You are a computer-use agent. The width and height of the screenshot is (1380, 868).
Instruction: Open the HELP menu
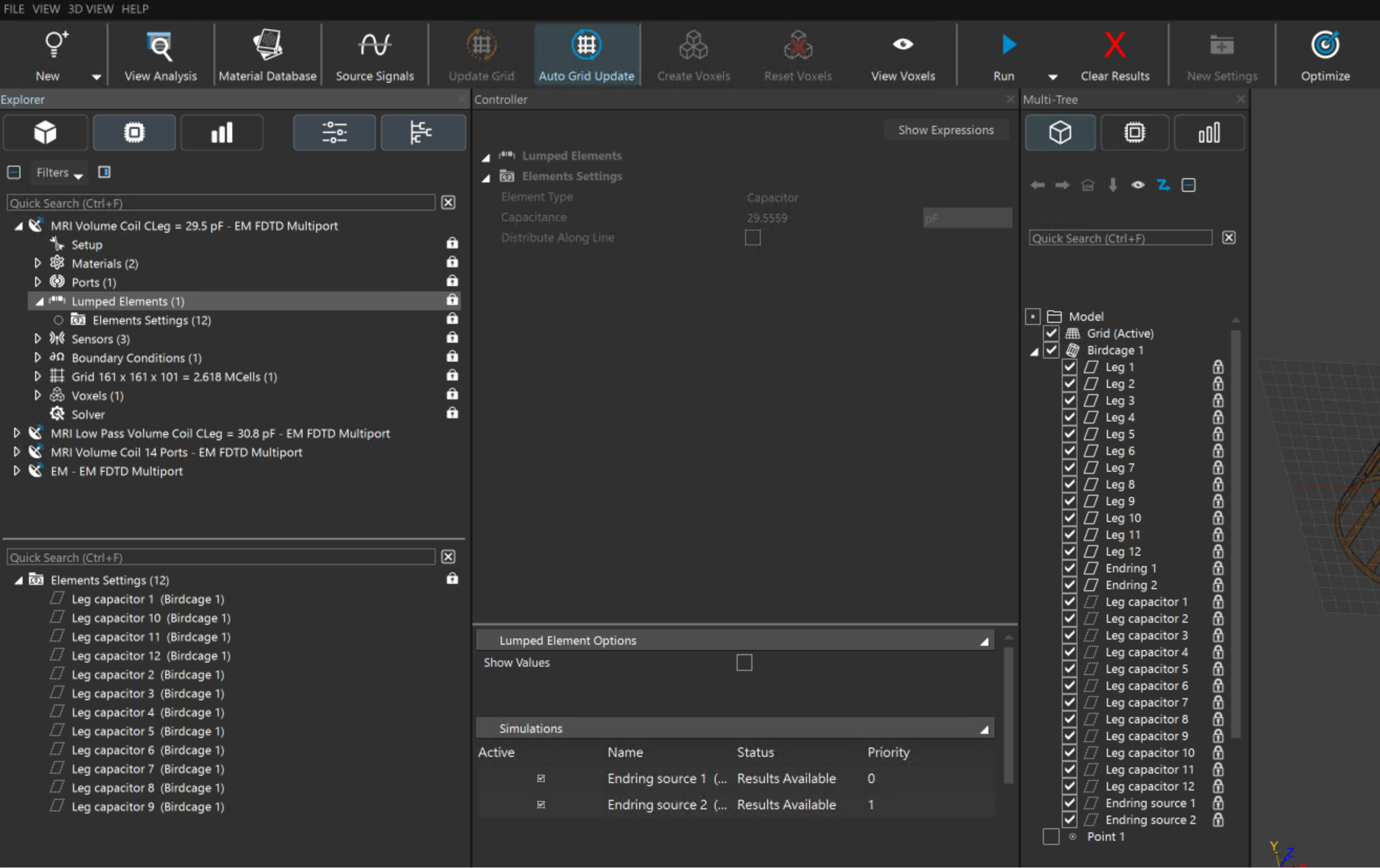click(135, 8)
